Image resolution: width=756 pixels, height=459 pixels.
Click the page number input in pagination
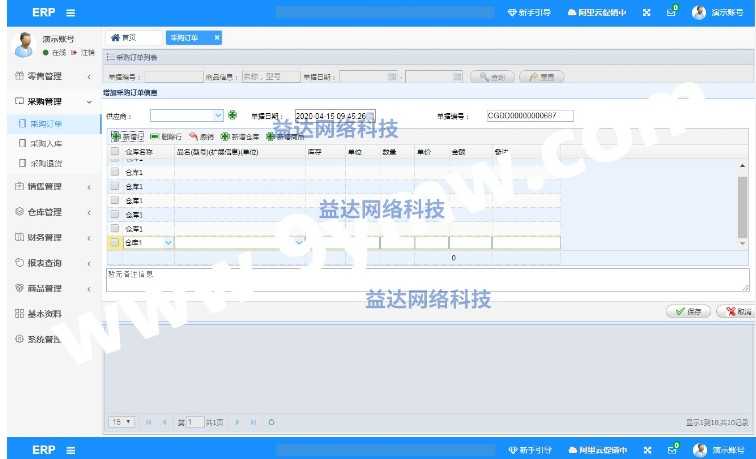click(195, 422)
